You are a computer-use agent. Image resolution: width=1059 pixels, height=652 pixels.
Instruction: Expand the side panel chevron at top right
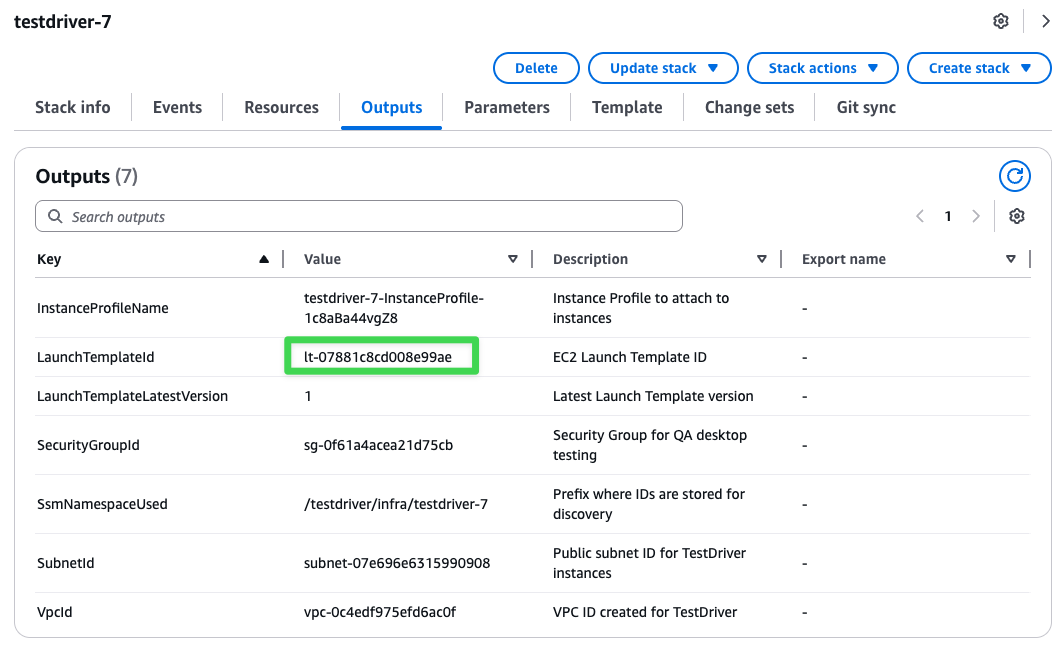[x=1046, y=21]
